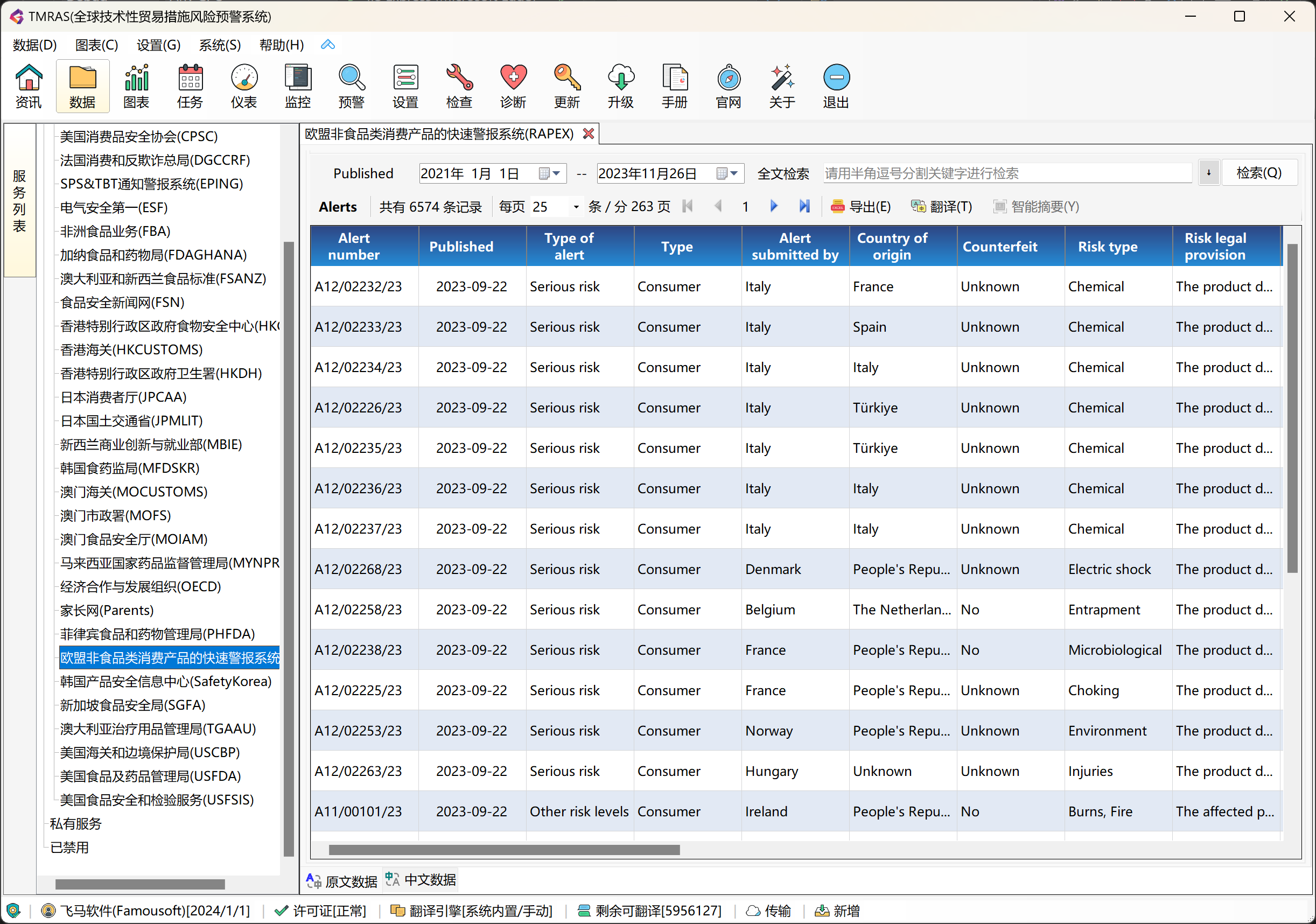1316x924 pixels.
Task: Open the 帮助(H) menu
Action: [x=282, y=45]
